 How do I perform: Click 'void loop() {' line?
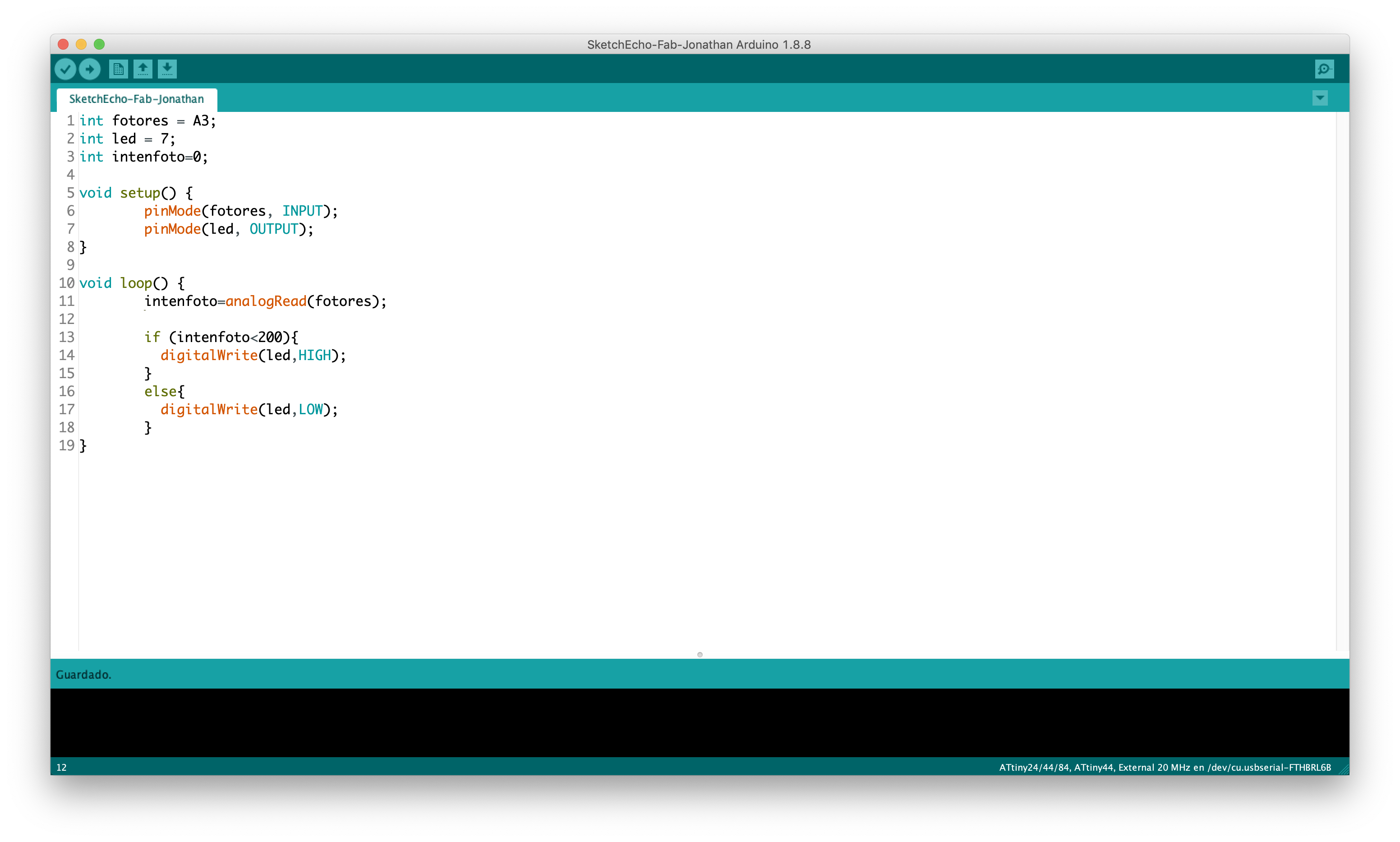tap(132, 284)
